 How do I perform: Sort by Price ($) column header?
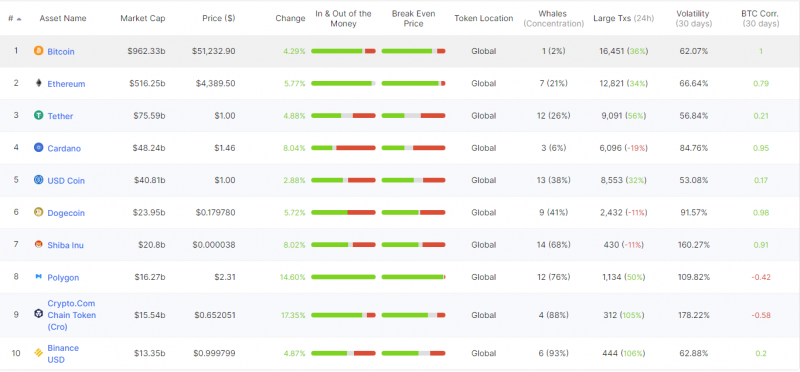(x=218, y=18)
